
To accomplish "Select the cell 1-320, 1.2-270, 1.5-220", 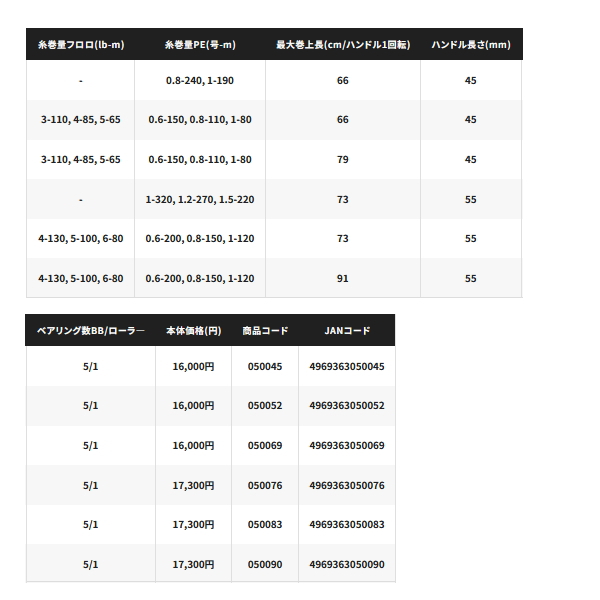I will [x=200, y=200].
